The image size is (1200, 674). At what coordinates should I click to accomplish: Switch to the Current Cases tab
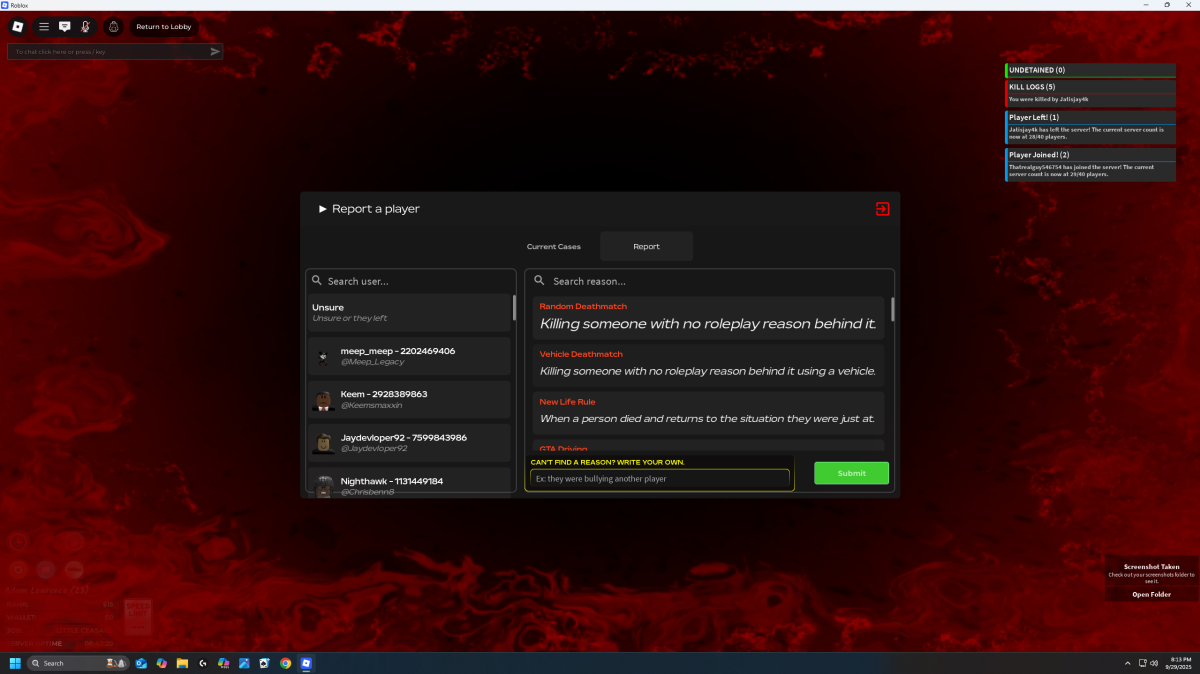coord(553,246)
